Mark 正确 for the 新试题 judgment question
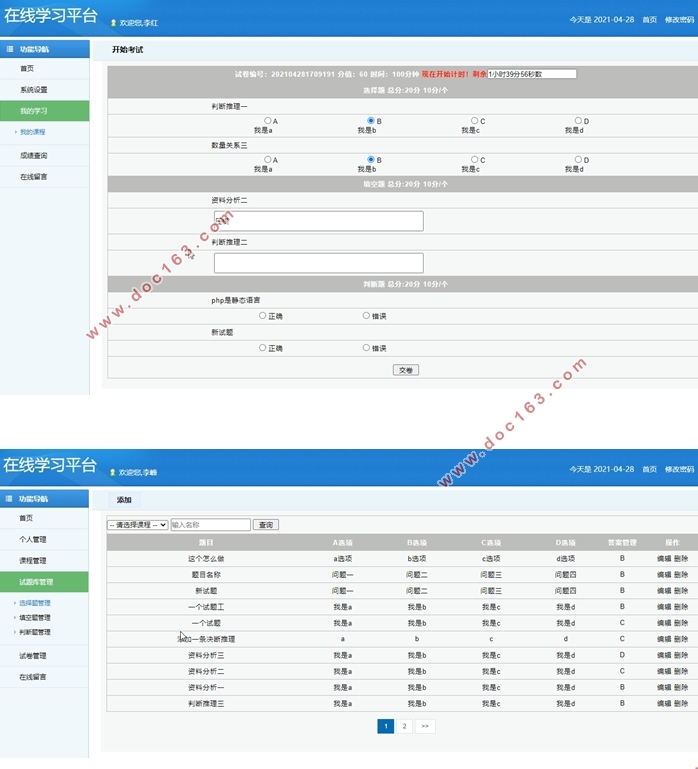Screen dimensions: 698x769 click(262, 348)
